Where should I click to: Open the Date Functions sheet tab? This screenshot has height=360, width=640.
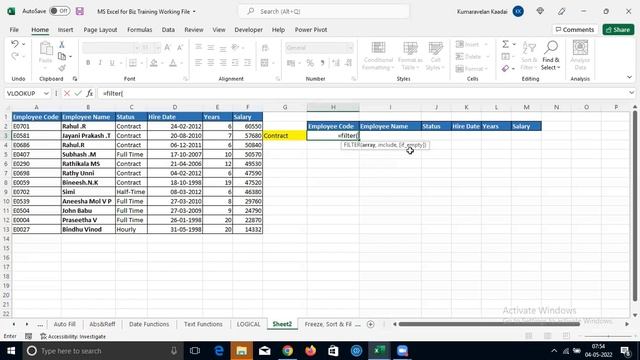click(x=149, y=324)
